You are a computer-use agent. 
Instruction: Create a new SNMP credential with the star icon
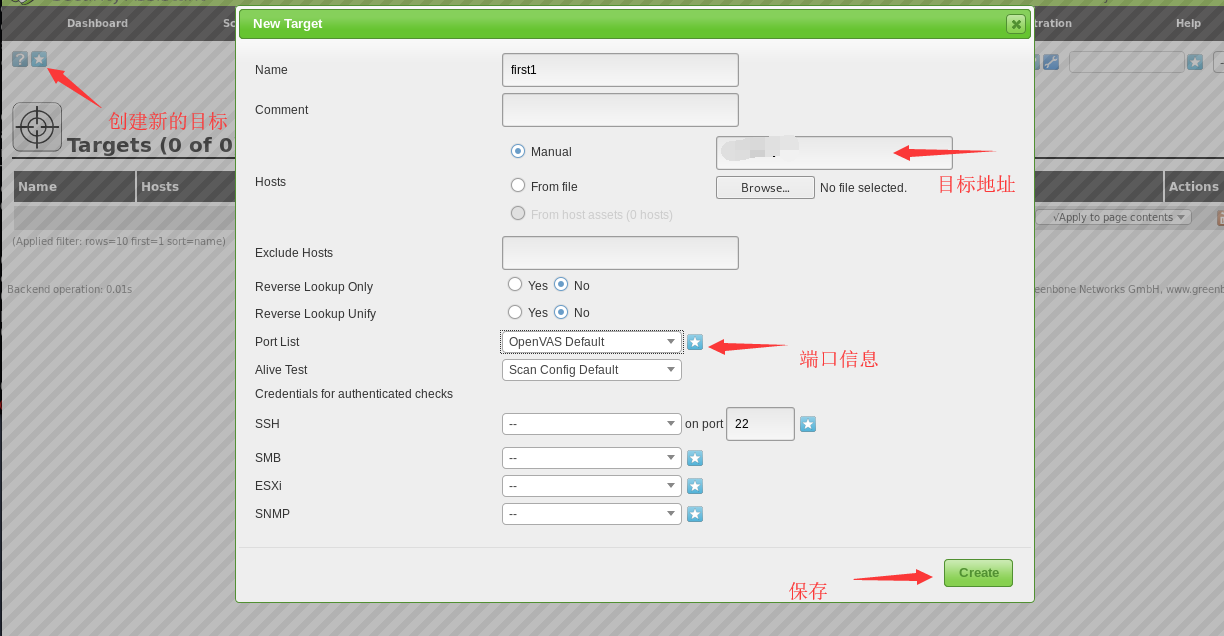[x=695, y=514]
